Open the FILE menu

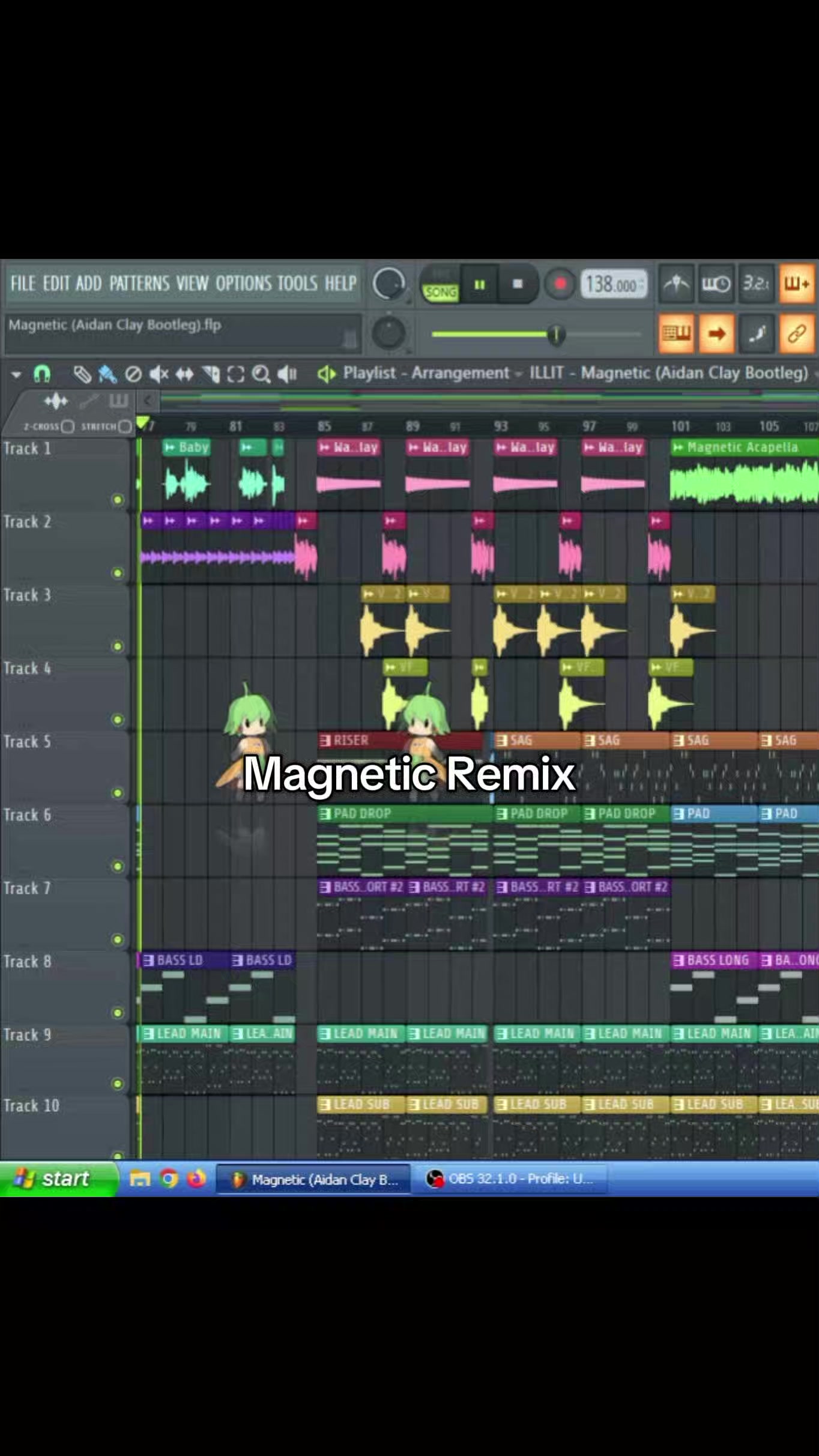pos(23,284)
